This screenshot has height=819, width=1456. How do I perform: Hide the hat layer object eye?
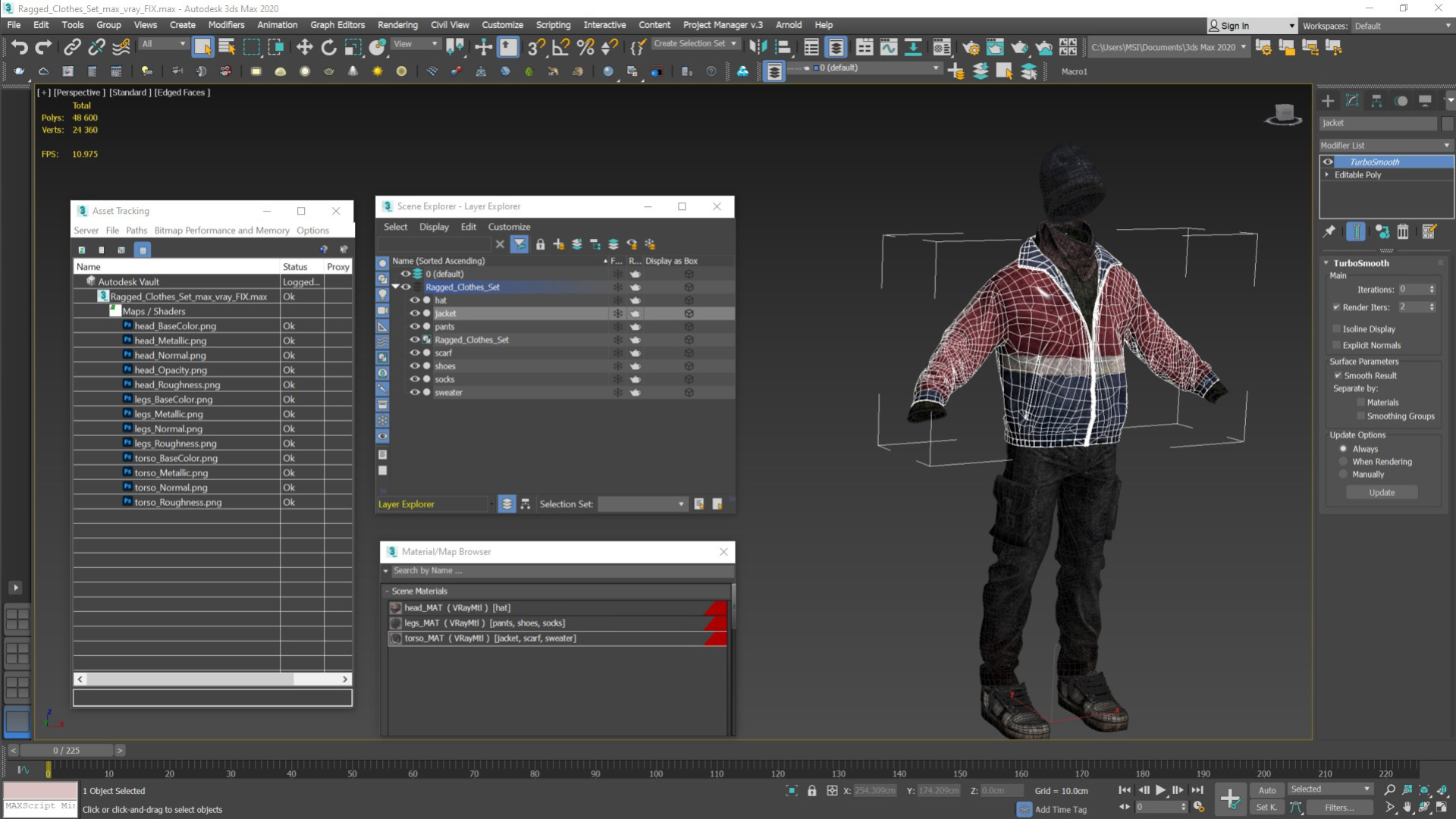click(415, 300)
